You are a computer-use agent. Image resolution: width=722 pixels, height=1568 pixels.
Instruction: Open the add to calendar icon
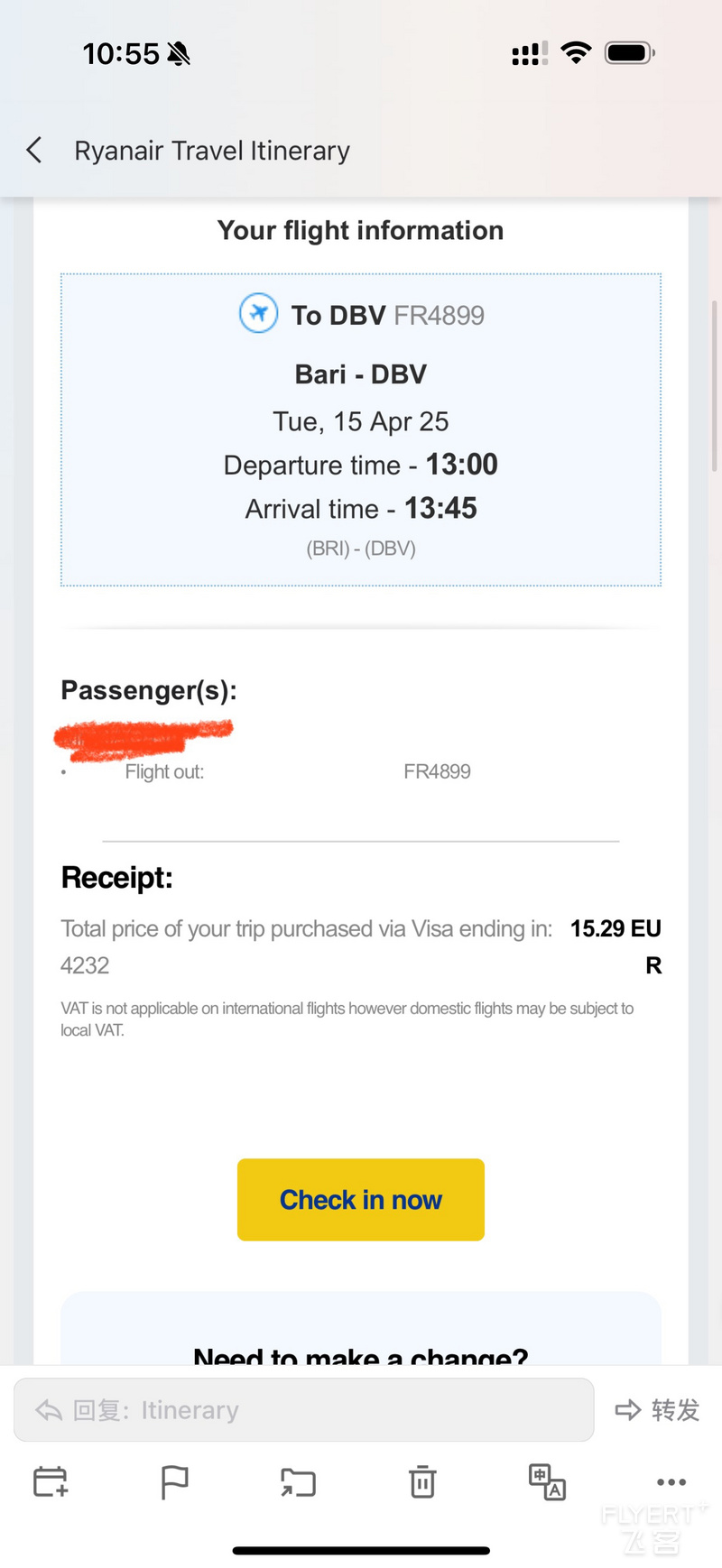coord(51,1481)
